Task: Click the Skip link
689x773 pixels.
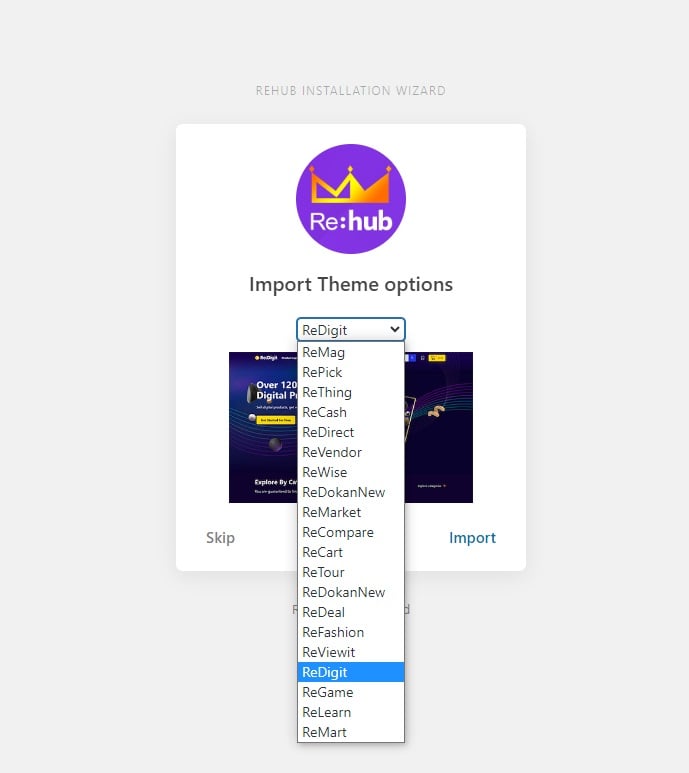Action: (x=220, y=537)
